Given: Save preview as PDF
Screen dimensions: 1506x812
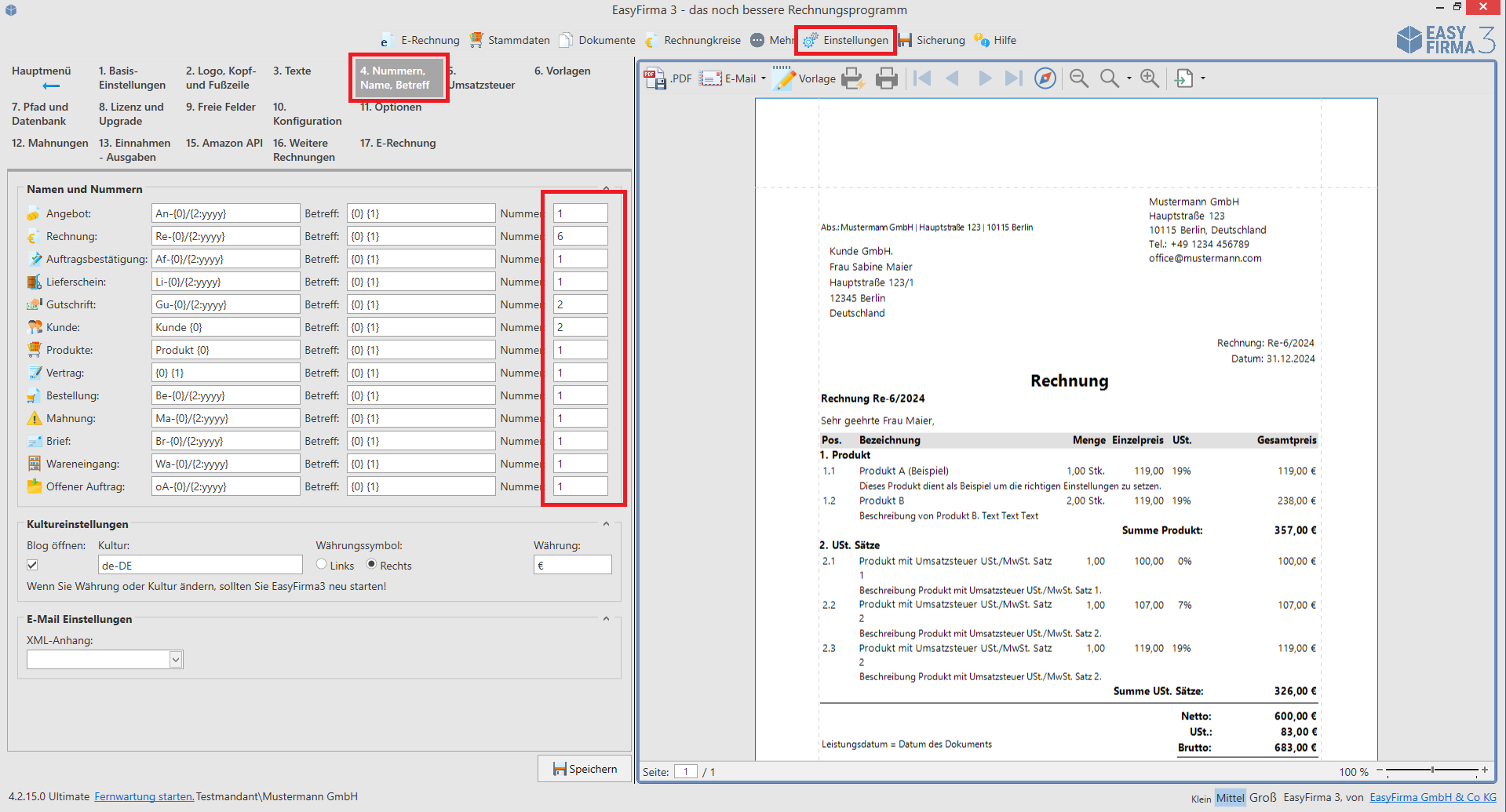Looking at the screenshot, I should click(668, 78).
